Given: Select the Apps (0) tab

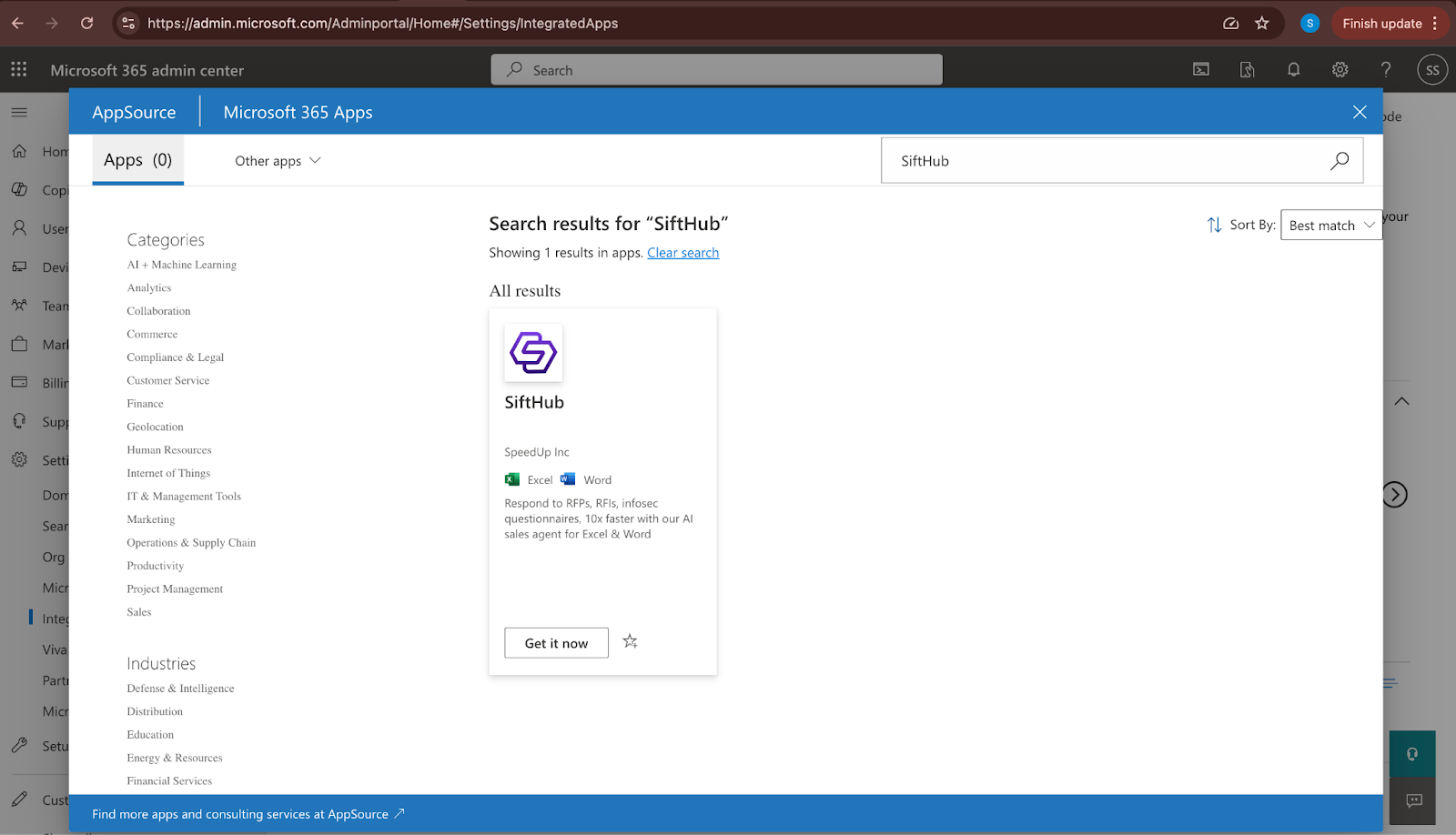Looking at the screenshot, I should [x=137, y=160].
